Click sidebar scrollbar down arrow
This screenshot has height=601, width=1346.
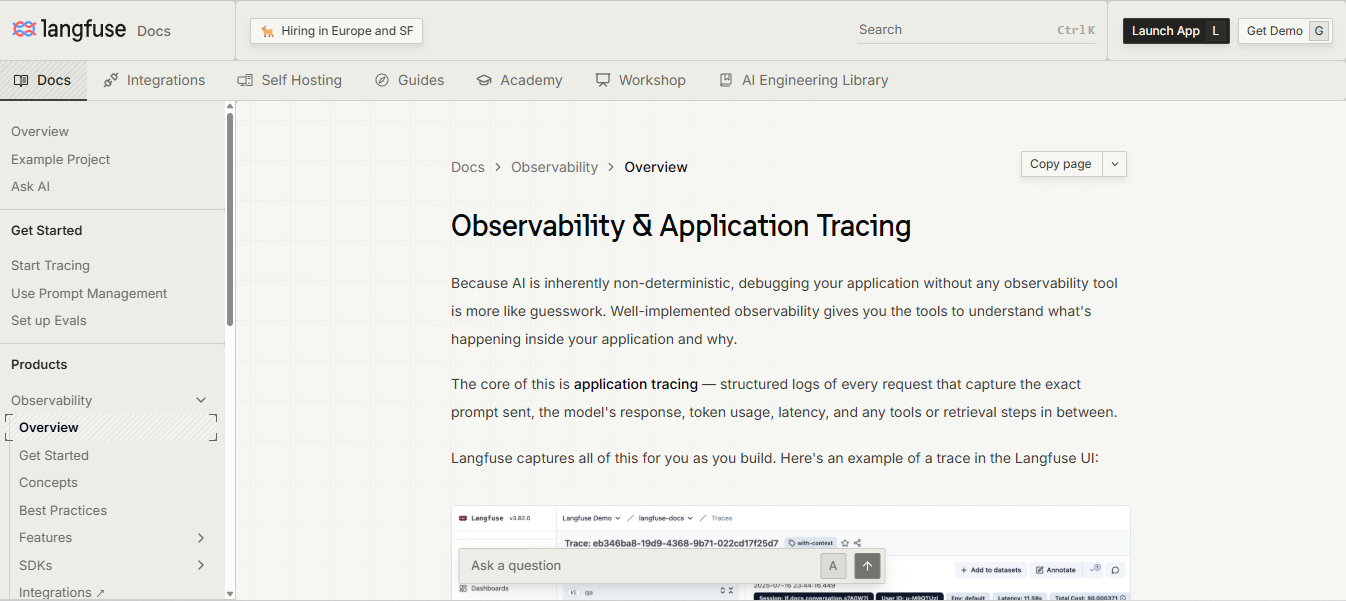tap(230, 593)
